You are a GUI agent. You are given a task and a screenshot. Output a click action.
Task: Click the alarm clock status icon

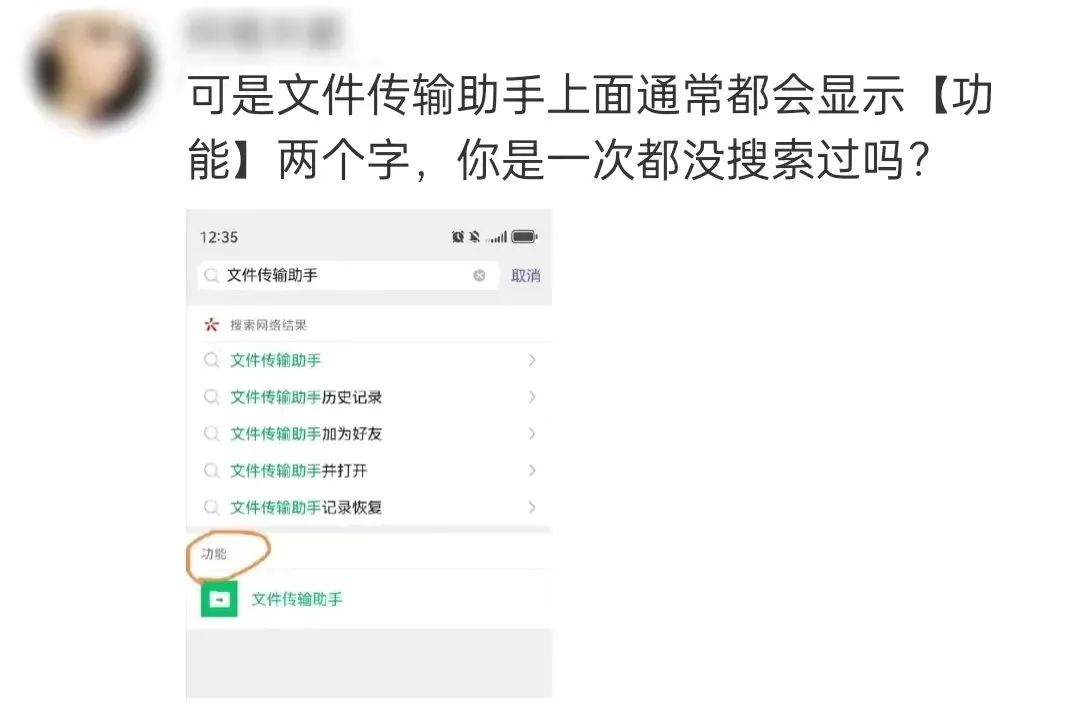(x=458, y=237)
